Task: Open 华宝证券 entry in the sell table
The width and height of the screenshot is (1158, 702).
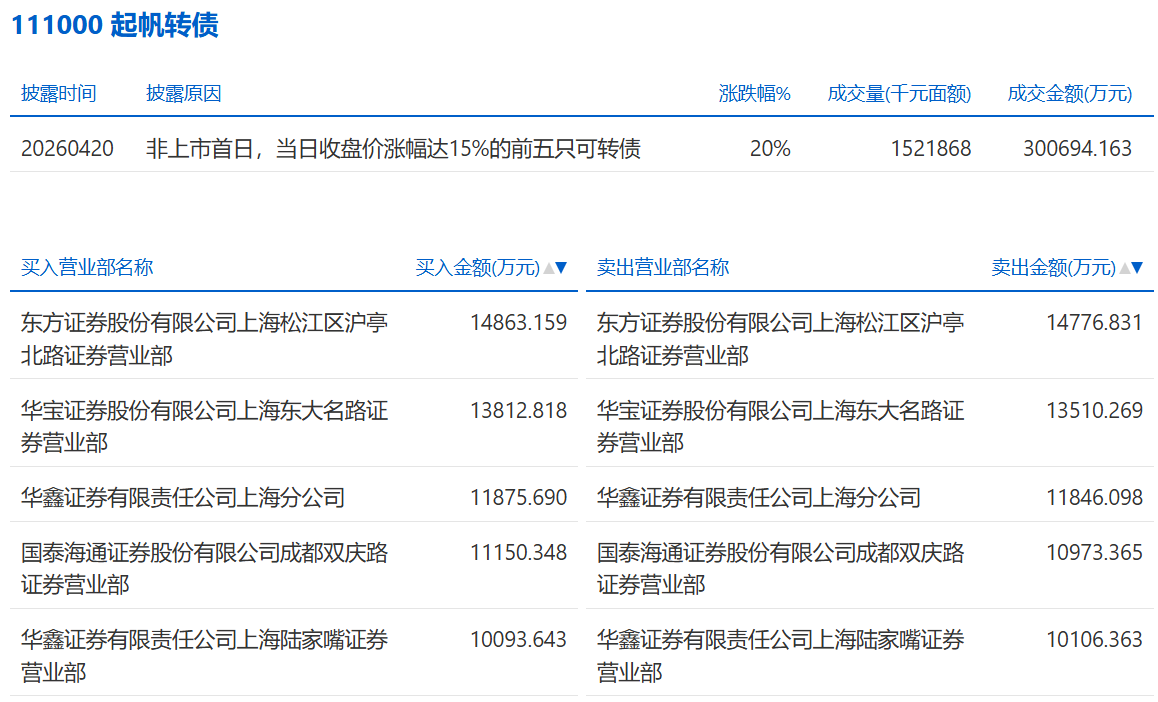Action: (x=780, y=425)
